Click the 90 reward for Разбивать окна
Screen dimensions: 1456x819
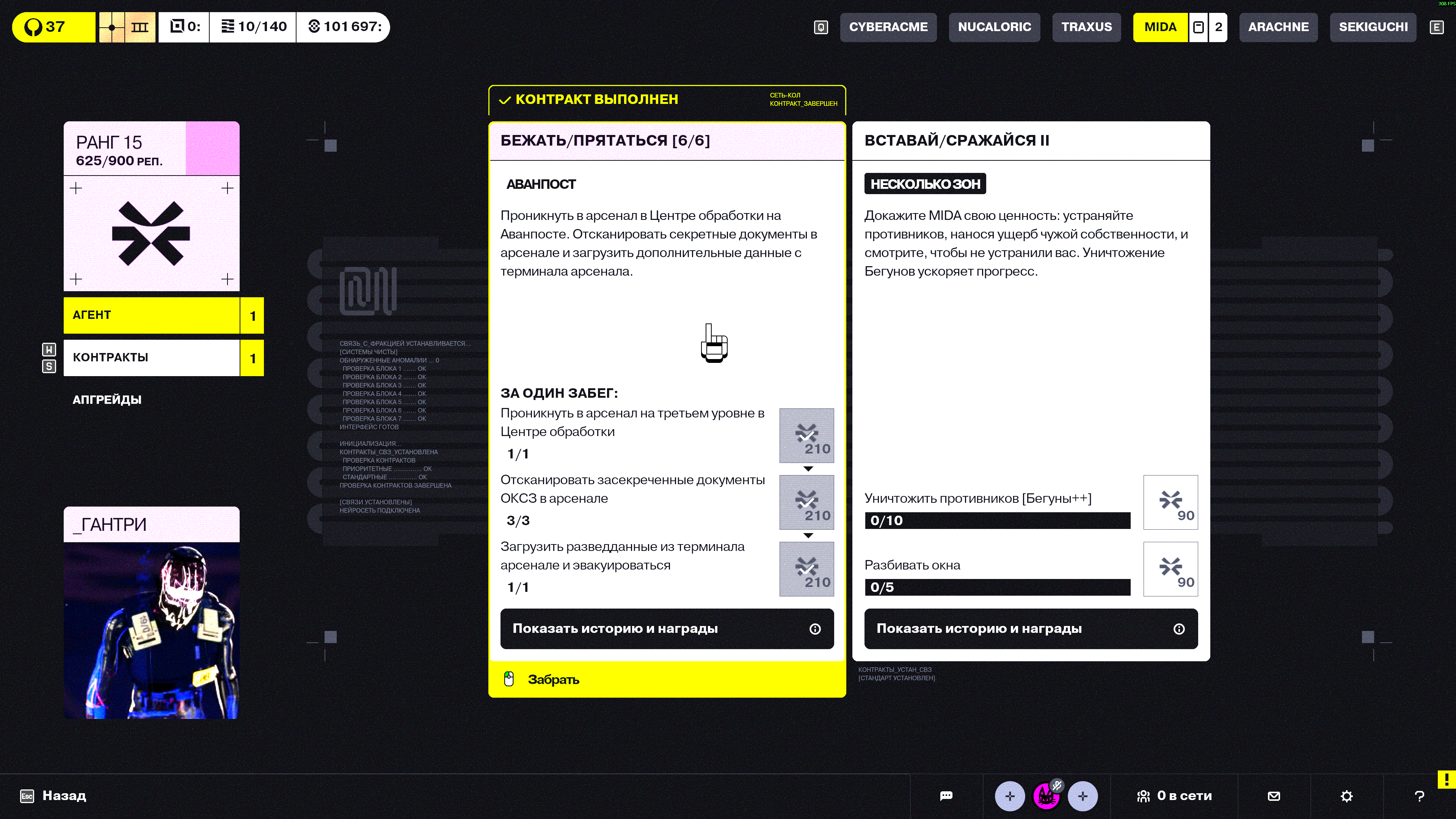(1170, 569)
